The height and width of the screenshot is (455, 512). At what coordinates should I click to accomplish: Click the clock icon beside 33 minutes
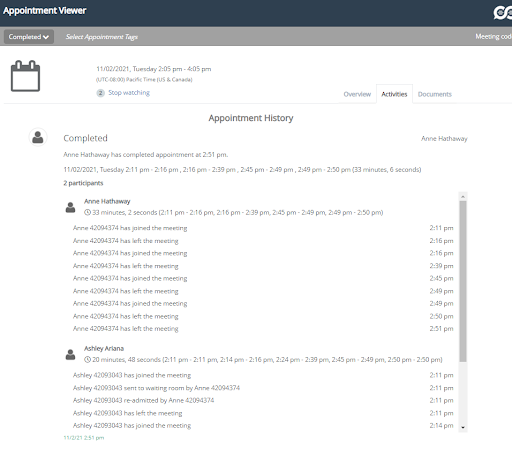pos(87,212)
